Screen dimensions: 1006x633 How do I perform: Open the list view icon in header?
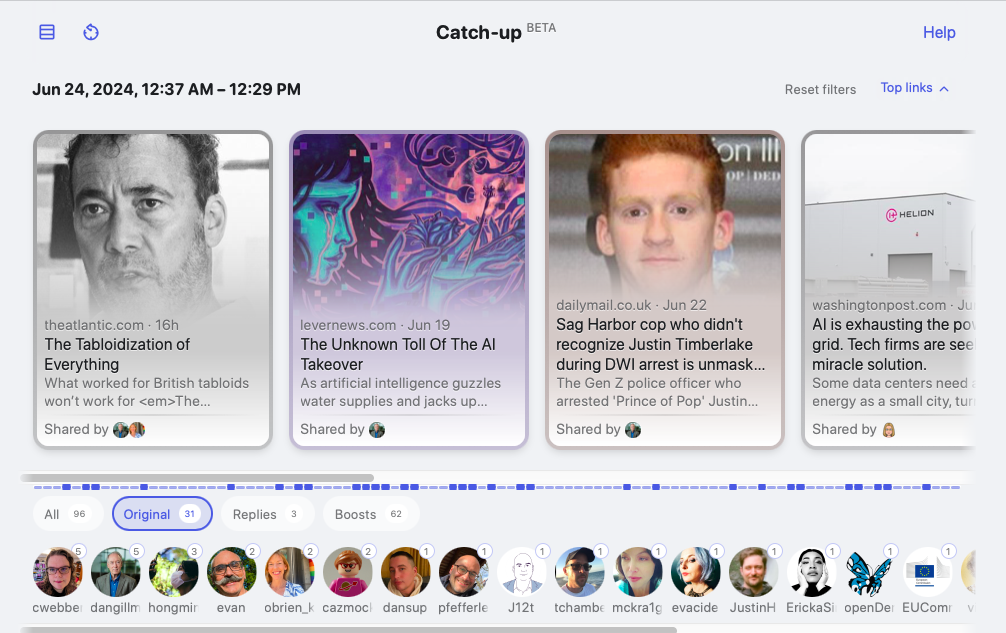point(47,32)
